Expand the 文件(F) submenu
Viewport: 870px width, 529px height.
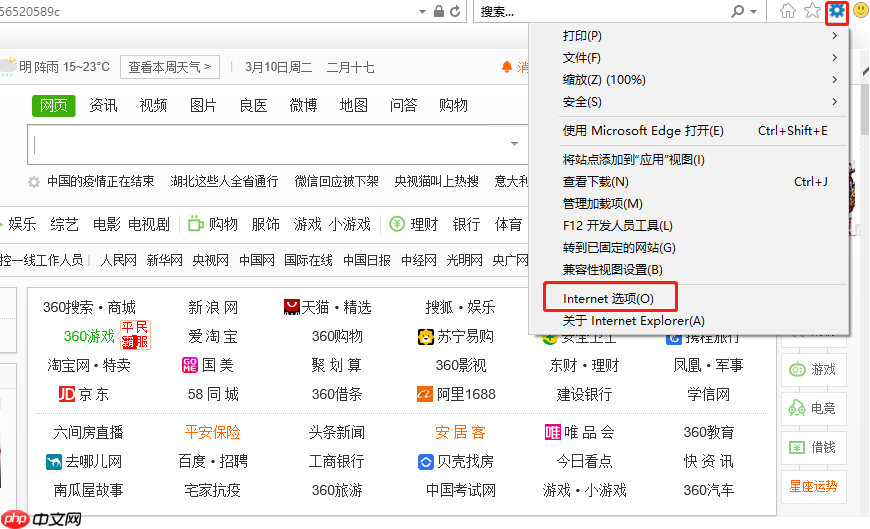click(x=834, y=58)
